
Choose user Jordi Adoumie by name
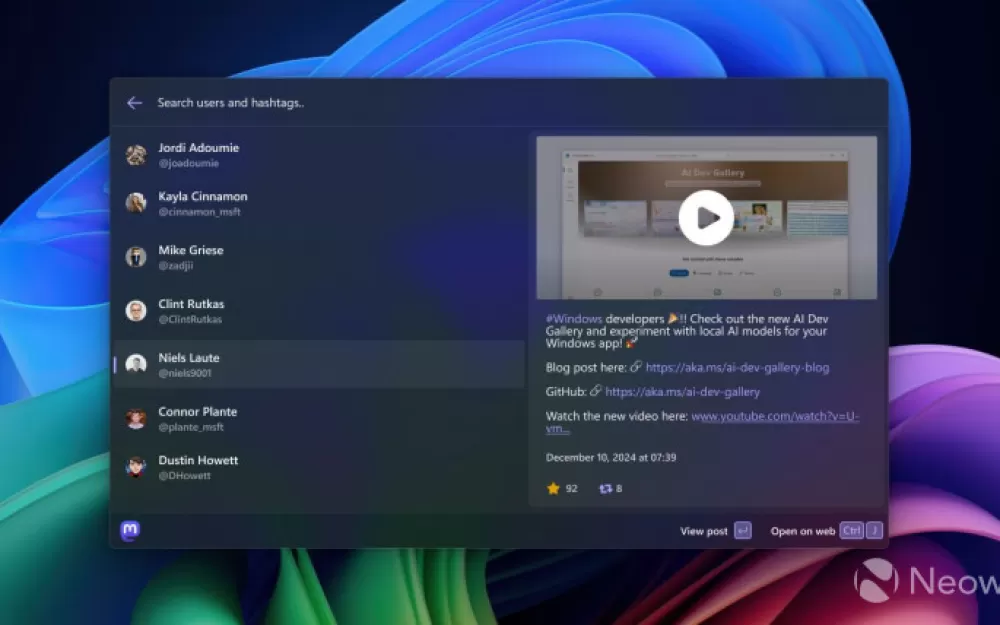198,147
